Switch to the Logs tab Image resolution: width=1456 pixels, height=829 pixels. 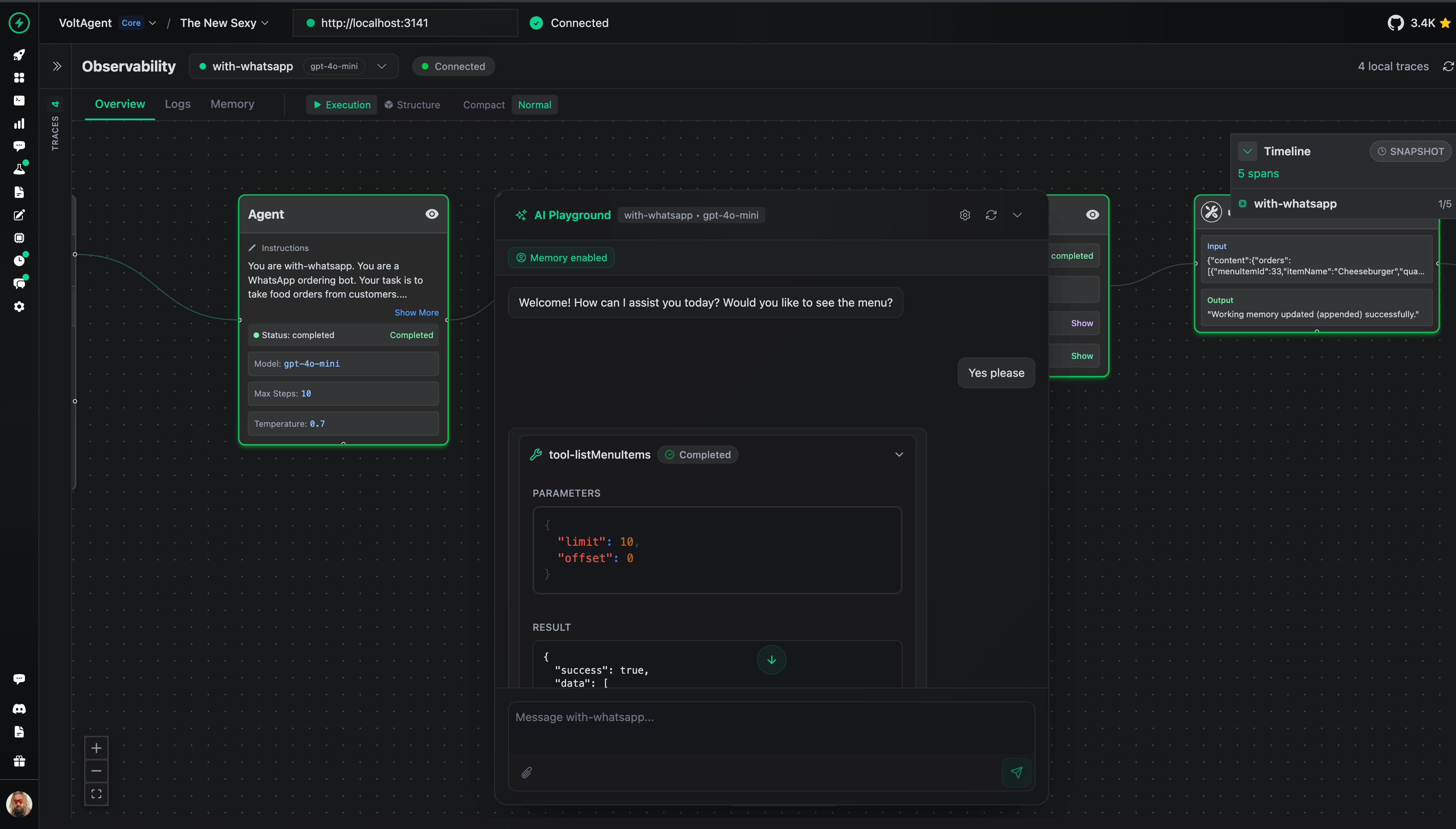(177, 104)
